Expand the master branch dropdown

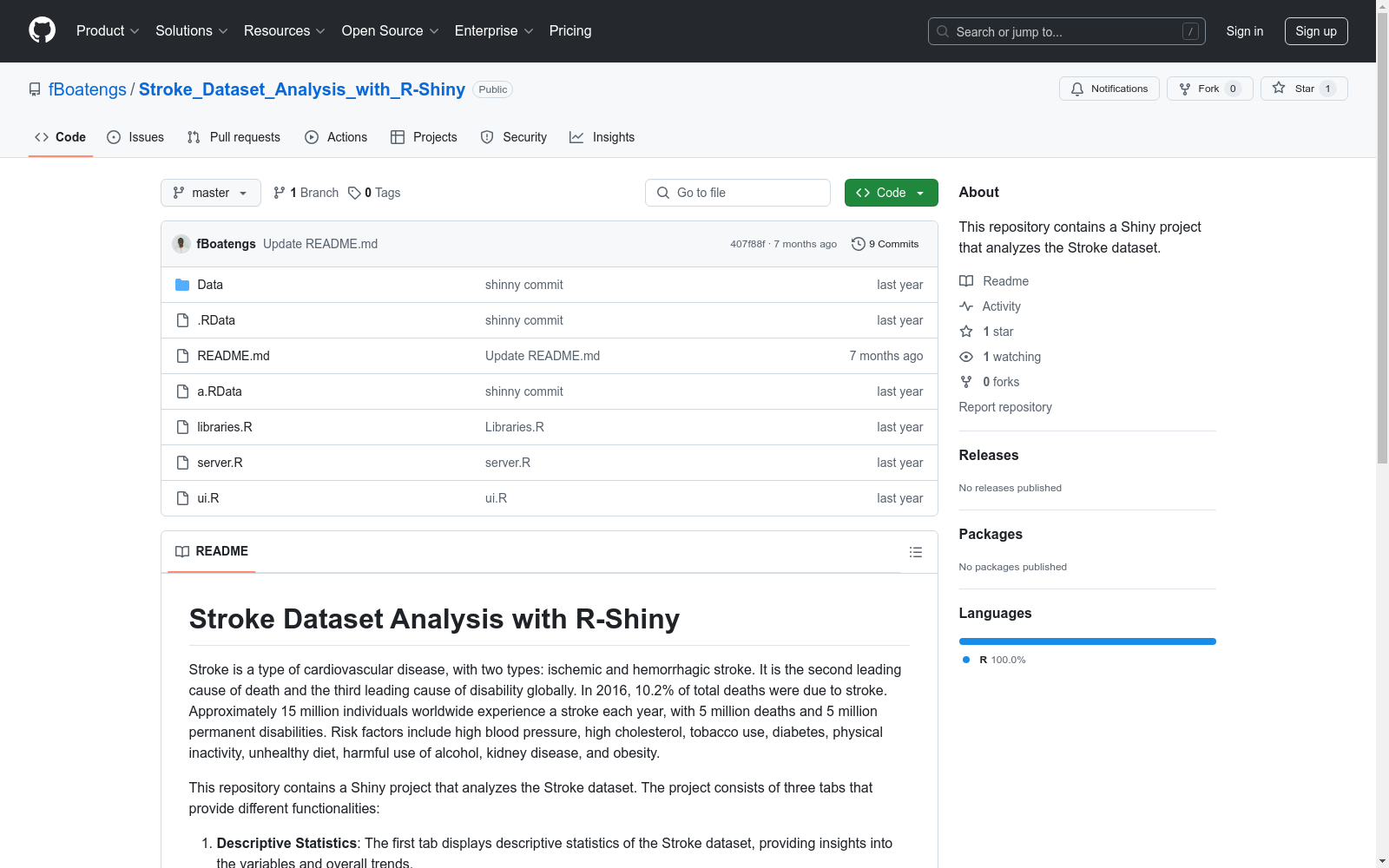pyautogui.click(x=211, y=193)
